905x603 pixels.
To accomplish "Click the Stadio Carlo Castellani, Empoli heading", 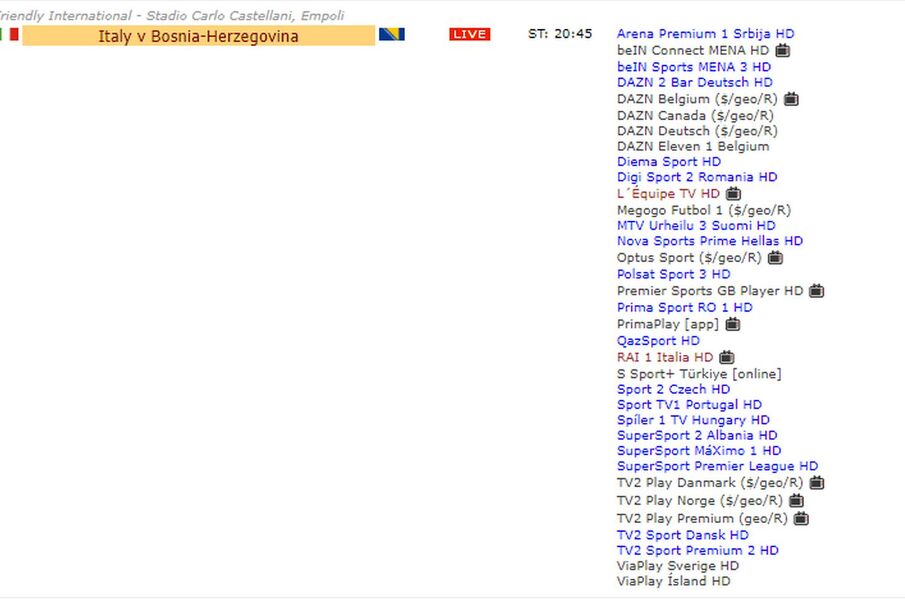I will tap(245, 16).
